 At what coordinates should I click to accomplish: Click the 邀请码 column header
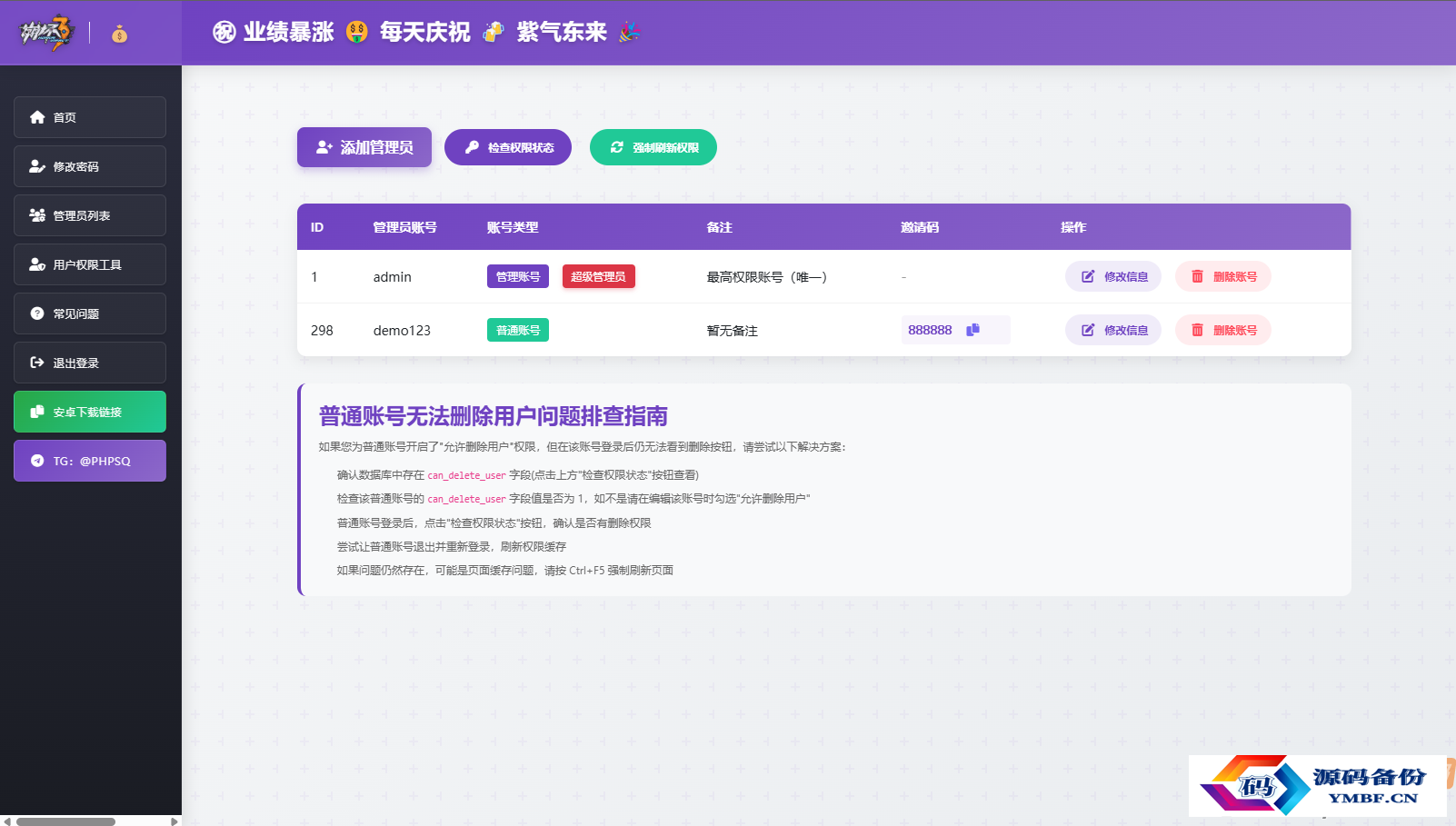(920, 227)
